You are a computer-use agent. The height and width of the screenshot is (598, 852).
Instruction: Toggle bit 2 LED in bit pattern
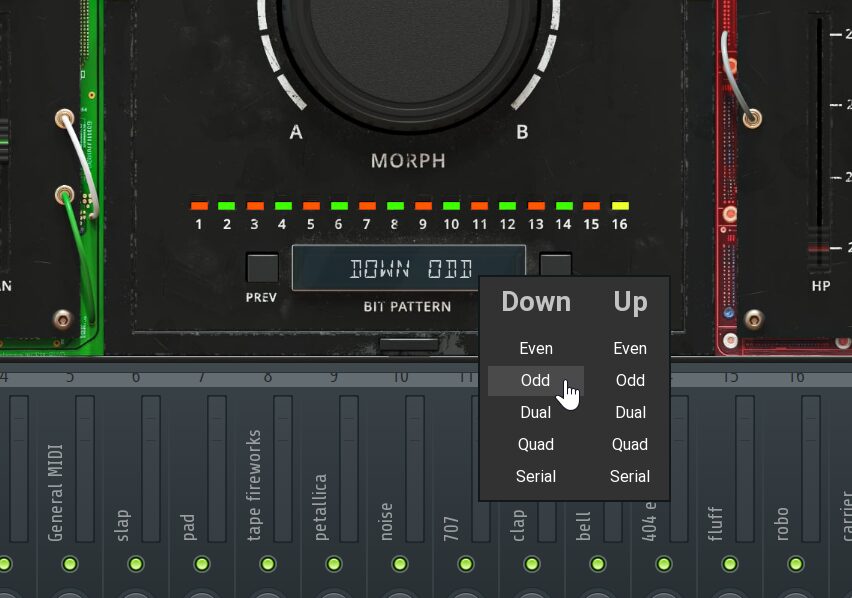coord(227,206)
